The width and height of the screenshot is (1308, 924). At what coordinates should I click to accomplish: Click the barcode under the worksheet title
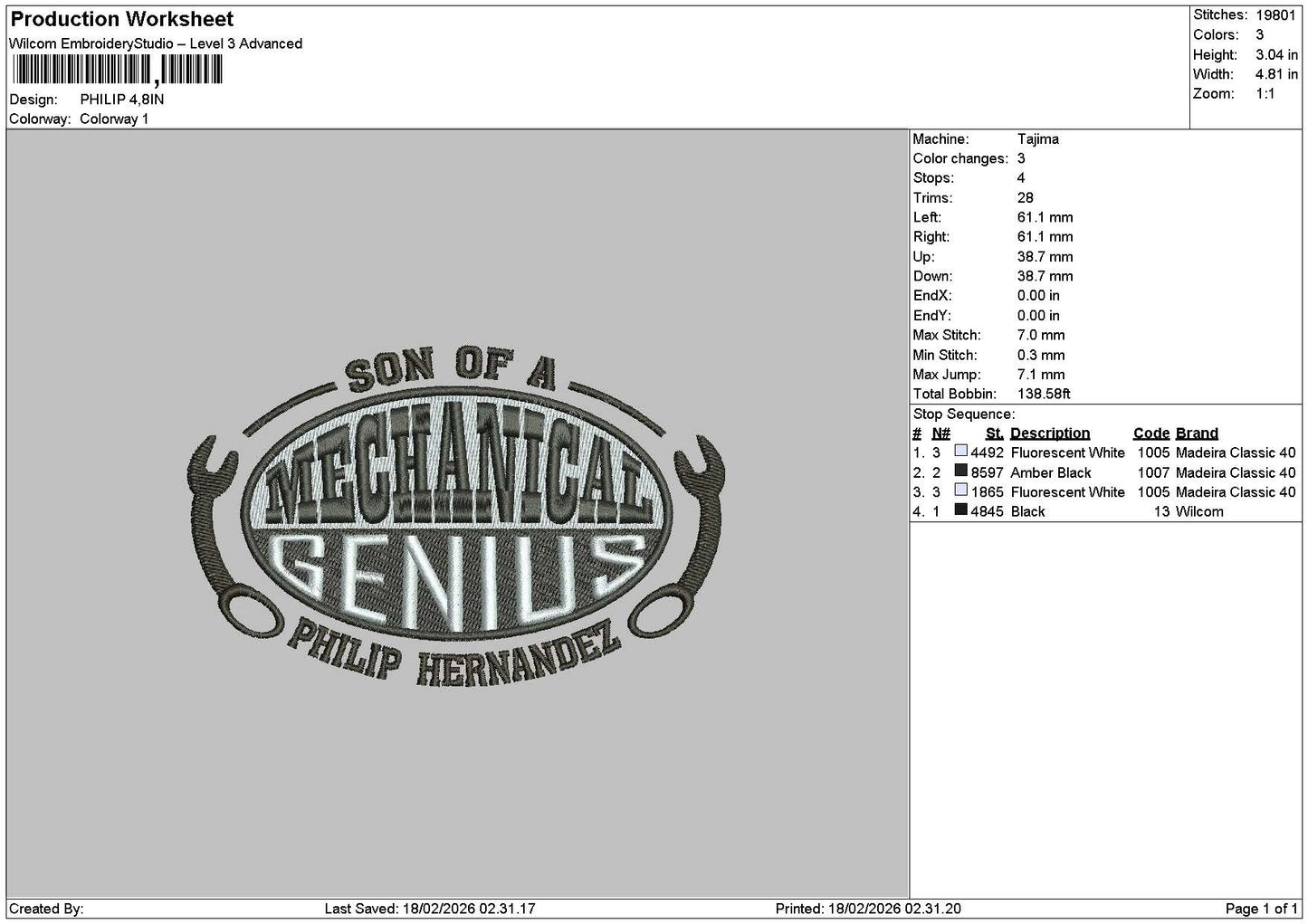116,71
